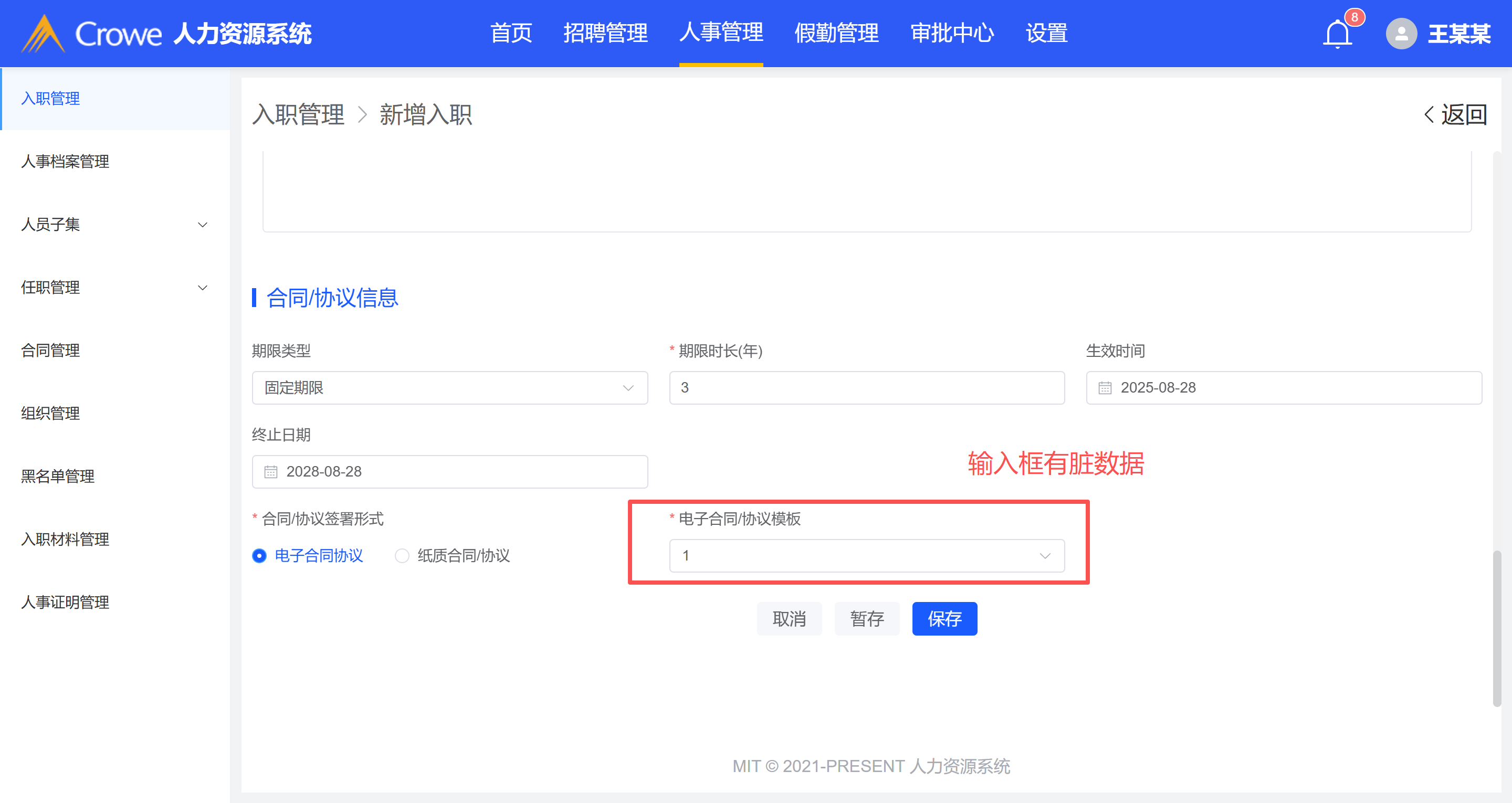
Task: Click the 期限时长(年) input field
Action: pyautogui.click(x=866, y=388)
